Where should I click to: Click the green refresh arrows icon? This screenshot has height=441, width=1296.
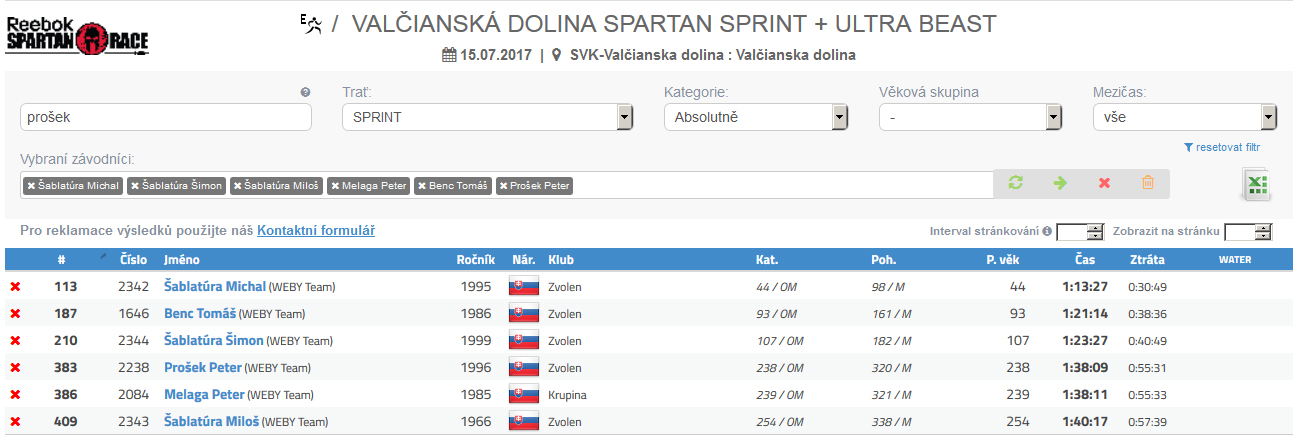point(1015,183)
